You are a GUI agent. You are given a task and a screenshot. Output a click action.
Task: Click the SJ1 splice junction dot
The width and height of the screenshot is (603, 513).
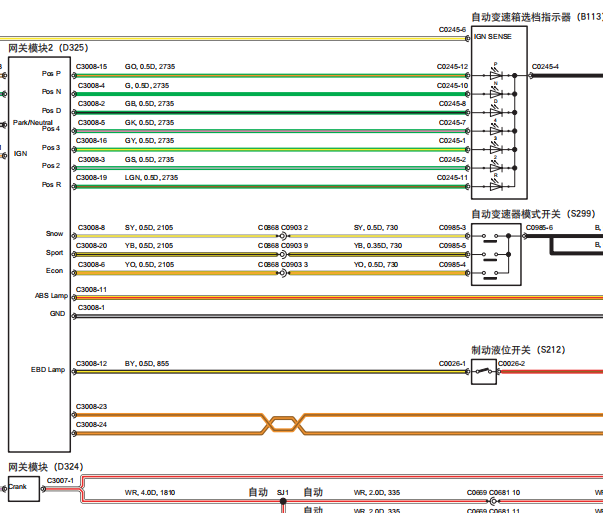pos(283,501)
